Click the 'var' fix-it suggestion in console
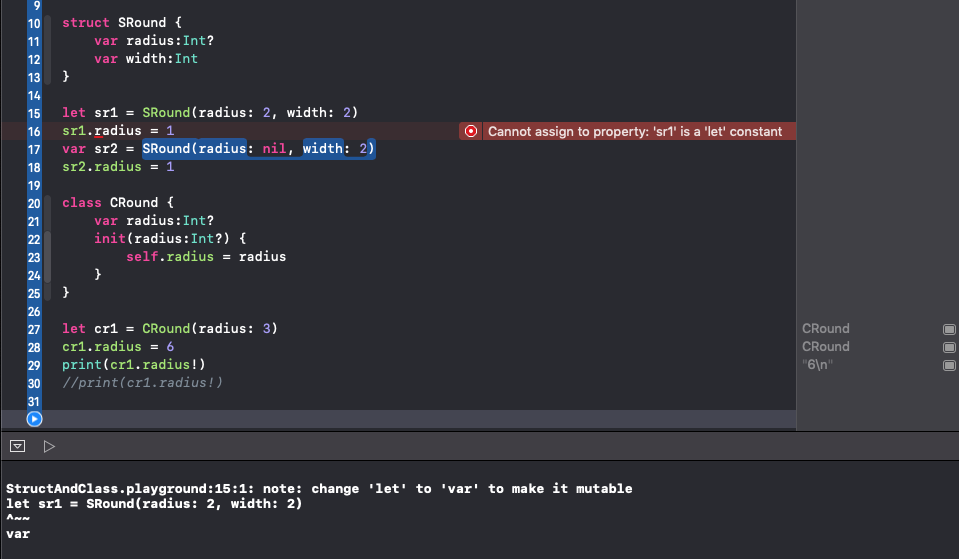 click(18, 534)
